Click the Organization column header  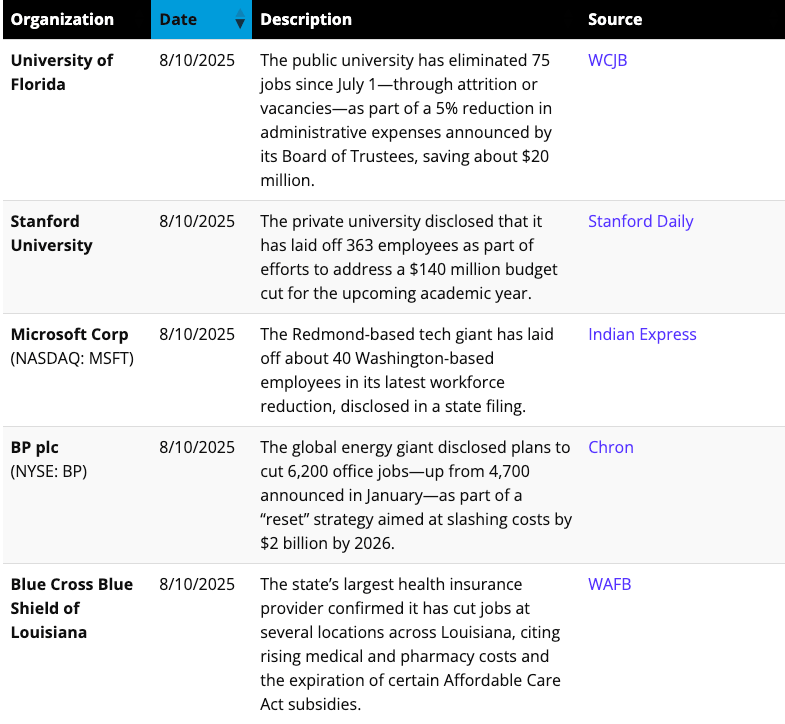point(62,20)
